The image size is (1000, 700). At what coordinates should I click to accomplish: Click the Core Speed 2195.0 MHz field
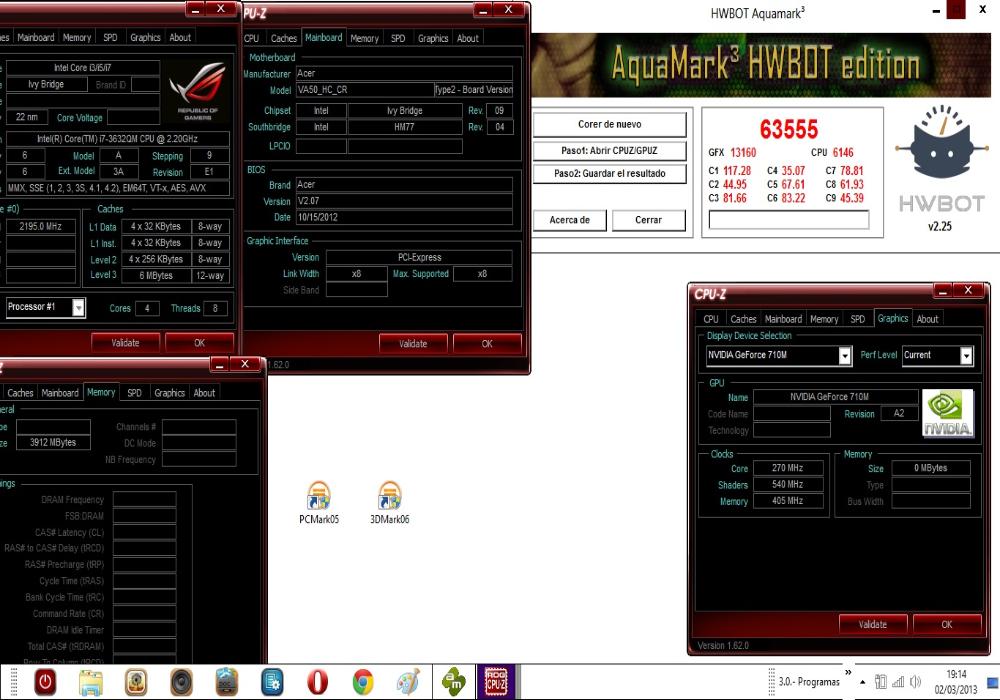40,226
